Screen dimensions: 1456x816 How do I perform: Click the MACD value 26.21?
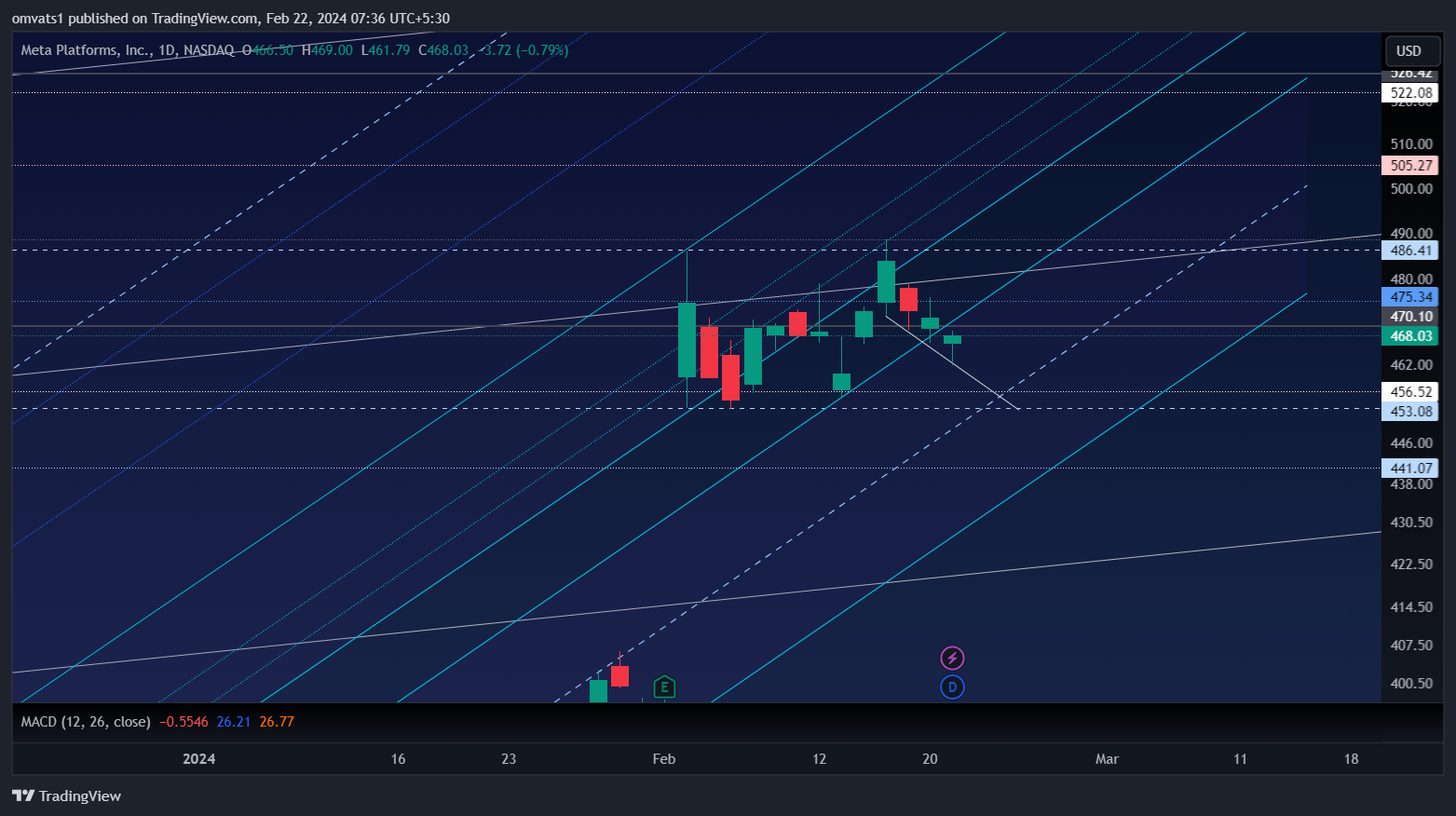click(x=234, y=722)
